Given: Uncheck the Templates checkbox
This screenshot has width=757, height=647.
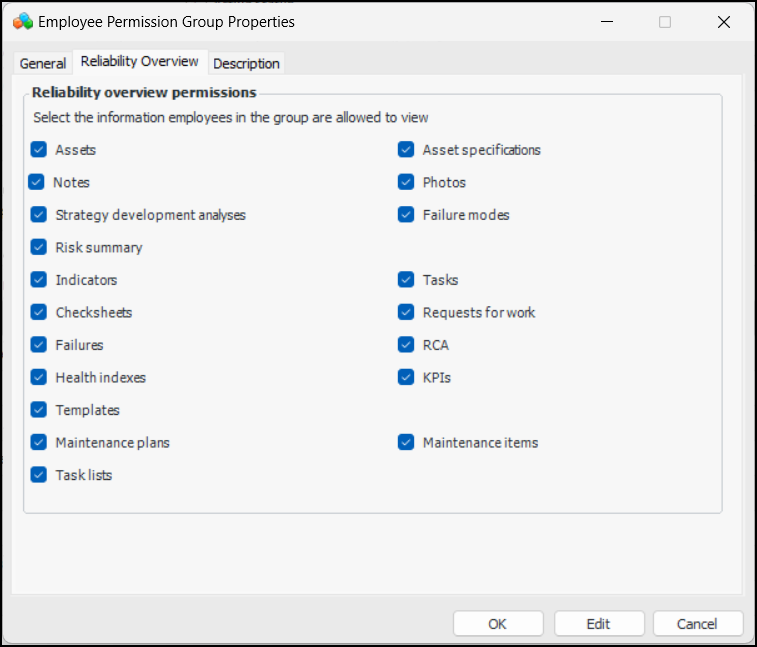Looking at the screenshot, I should coord(39,410).
